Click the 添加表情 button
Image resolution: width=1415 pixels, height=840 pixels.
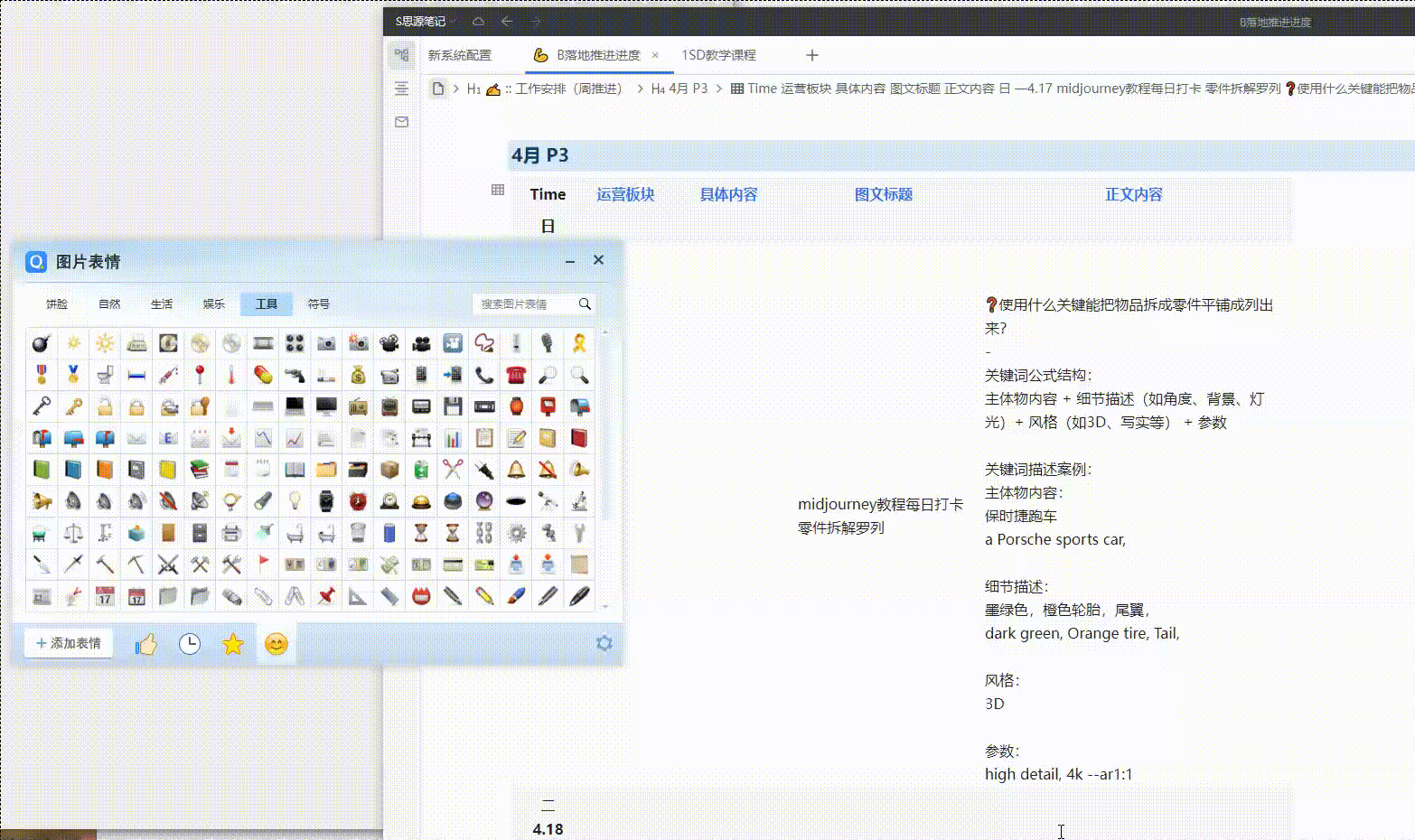[x=68, y=643]
